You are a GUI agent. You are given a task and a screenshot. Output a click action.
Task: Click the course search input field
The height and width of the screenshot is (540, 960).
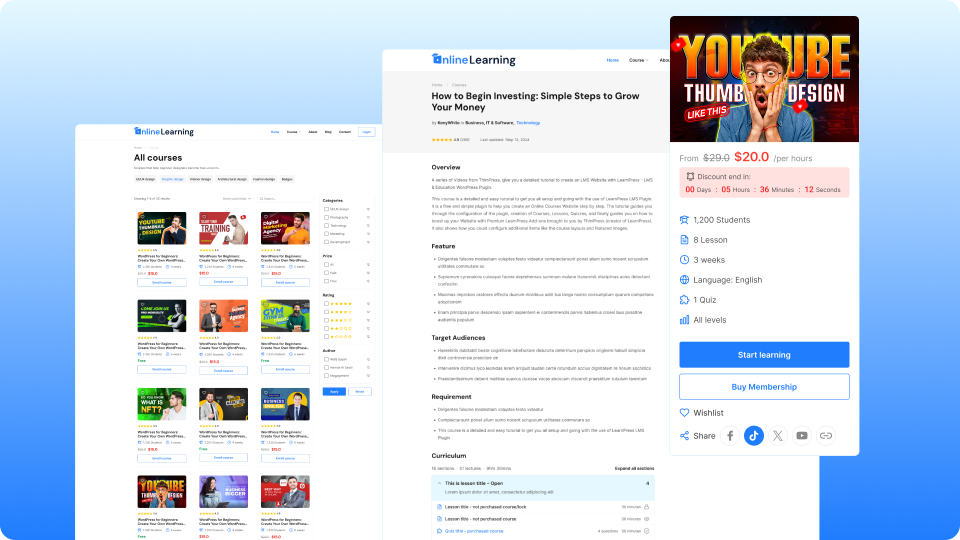pos(285,199)
